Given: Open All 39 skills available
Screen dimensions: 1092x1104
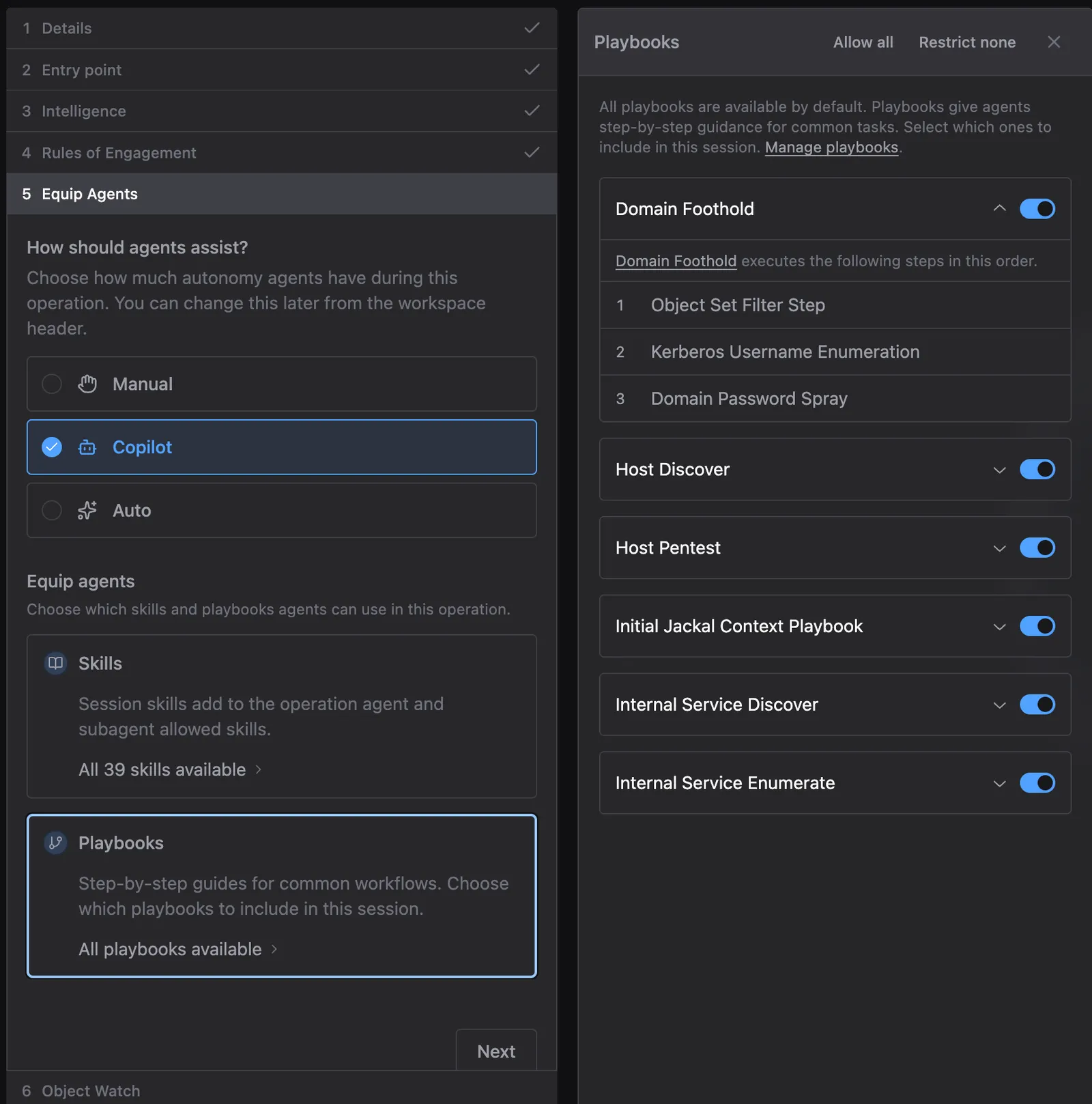Looking at the screenshot, I should (x=170, y=769).
